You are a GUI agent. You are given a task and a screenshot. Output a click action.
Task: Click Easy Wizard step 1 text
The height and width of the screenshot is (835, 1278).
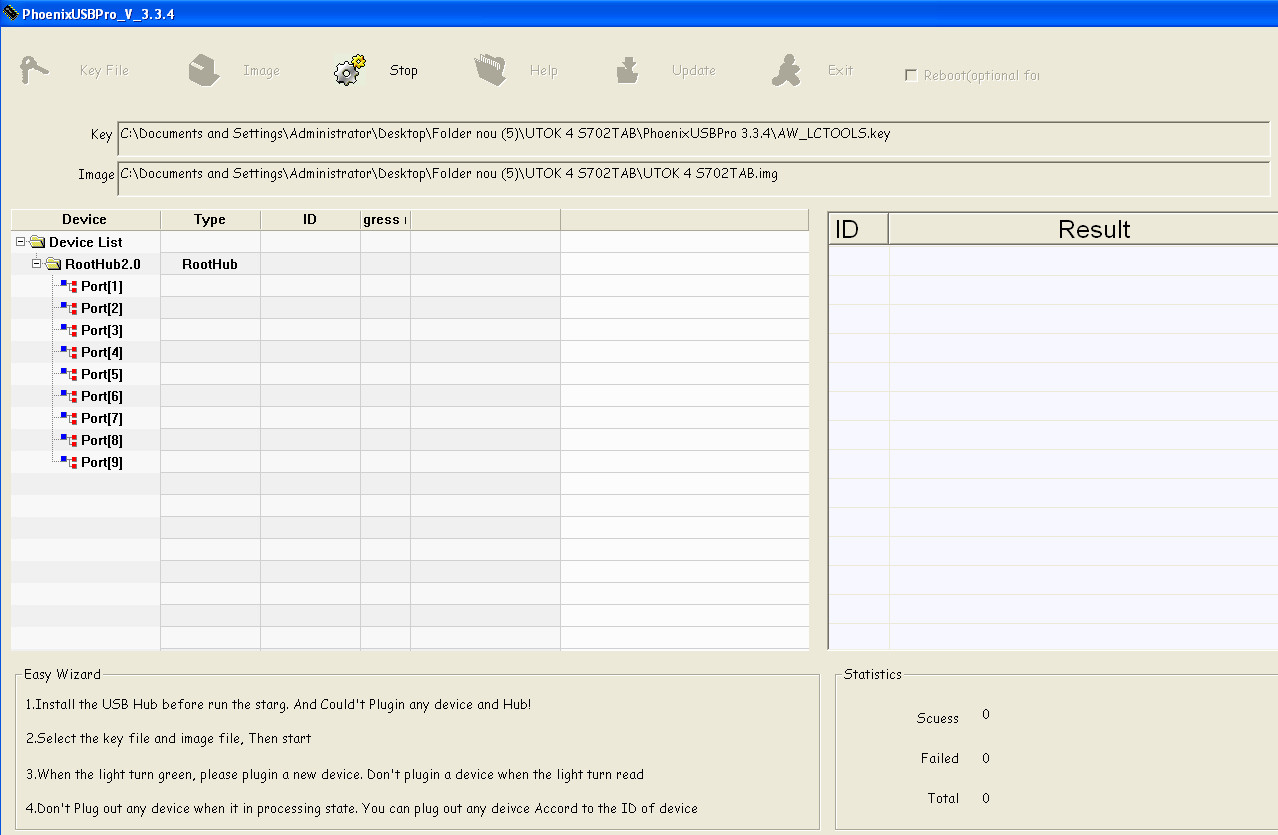[x=279, y=704]
